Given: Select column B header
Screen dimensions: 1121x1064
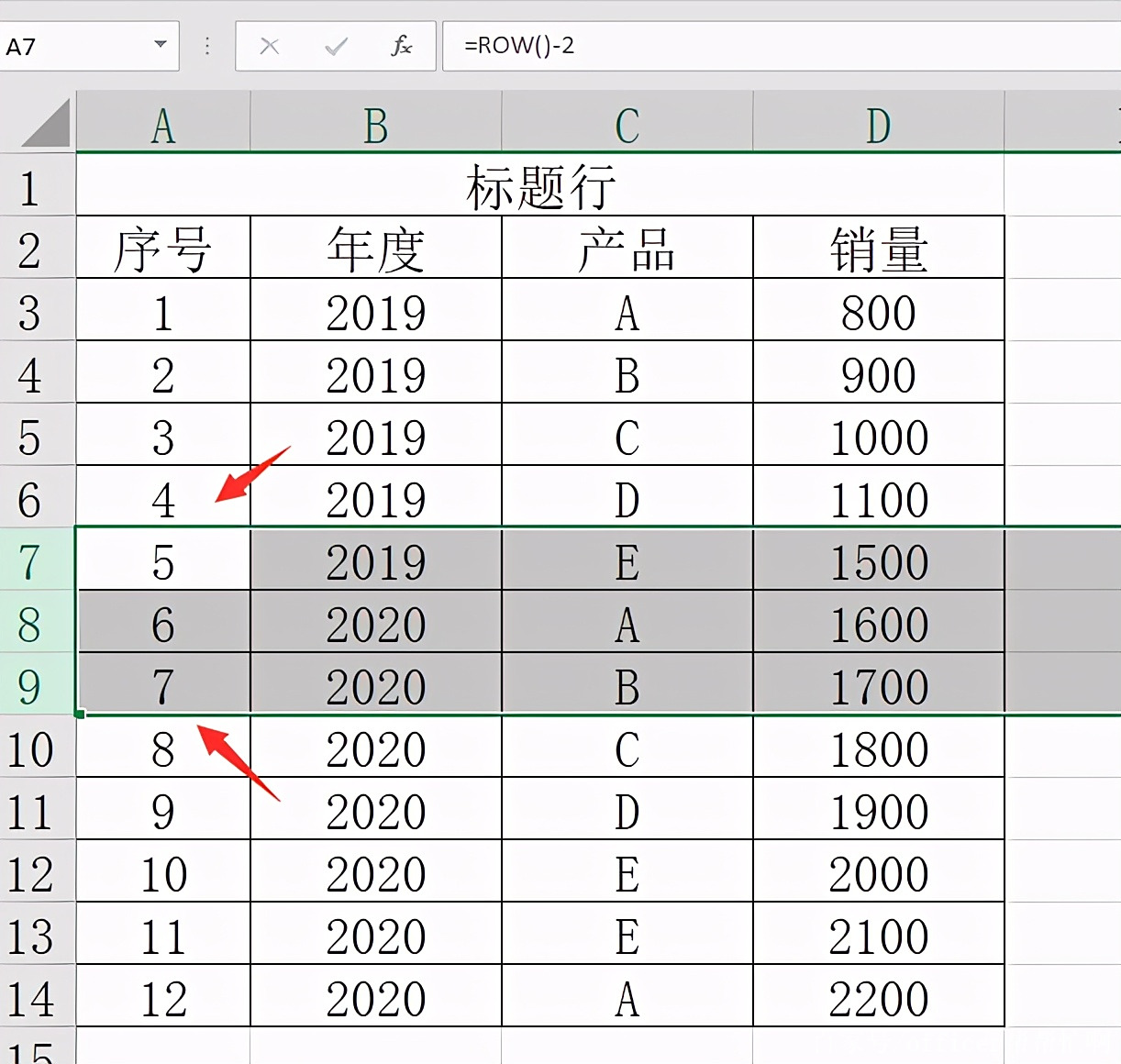Looking at the screenshot, I should tap(375, 125).
